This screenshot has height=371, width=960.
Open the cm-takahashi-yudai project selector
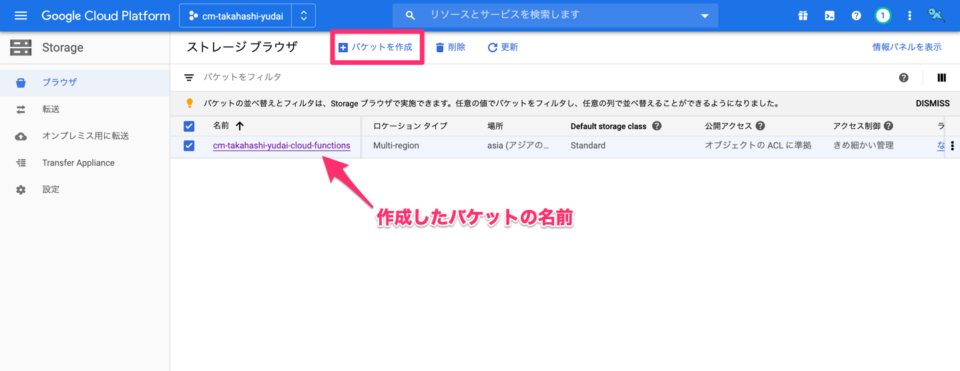click(236, 16)
